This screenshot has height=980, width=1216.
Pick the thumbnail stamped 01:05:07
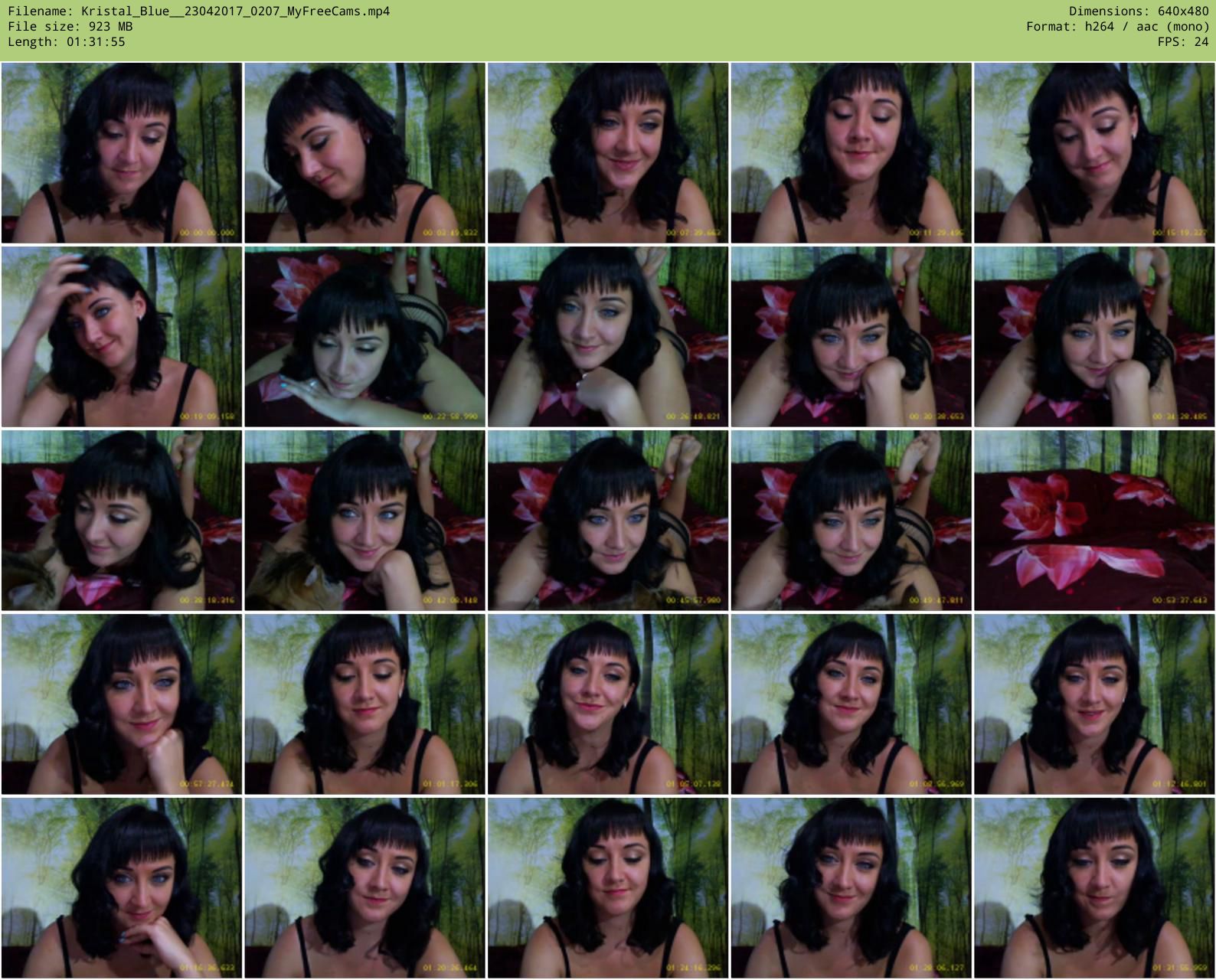point(608,704)
